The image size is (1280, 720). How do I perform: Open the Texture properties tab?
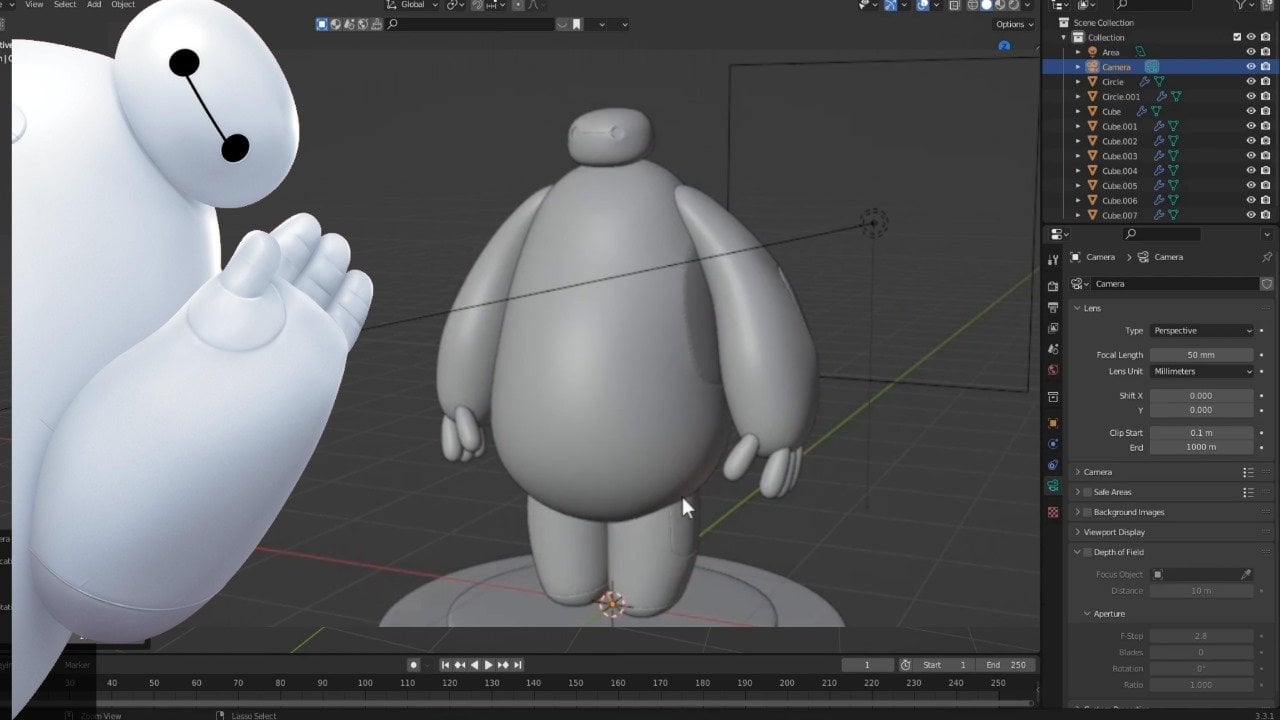(1053, 512)
